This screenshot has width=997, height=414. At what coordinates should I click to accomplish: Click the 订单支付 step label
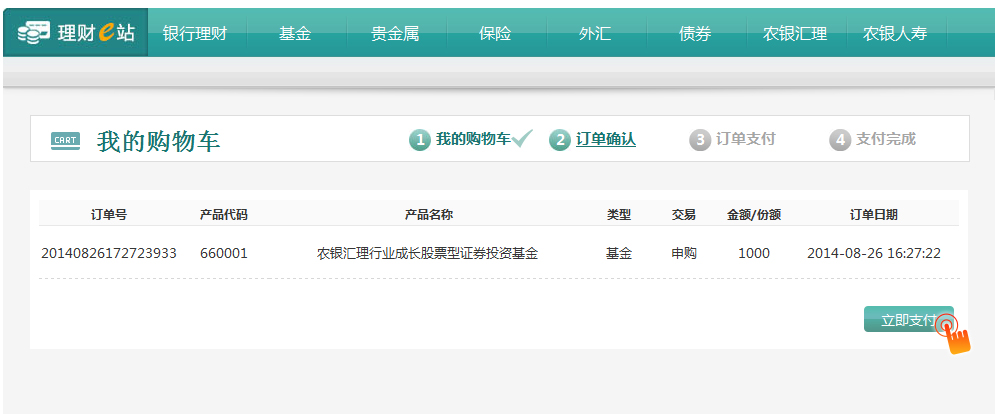tap(746, 140)
